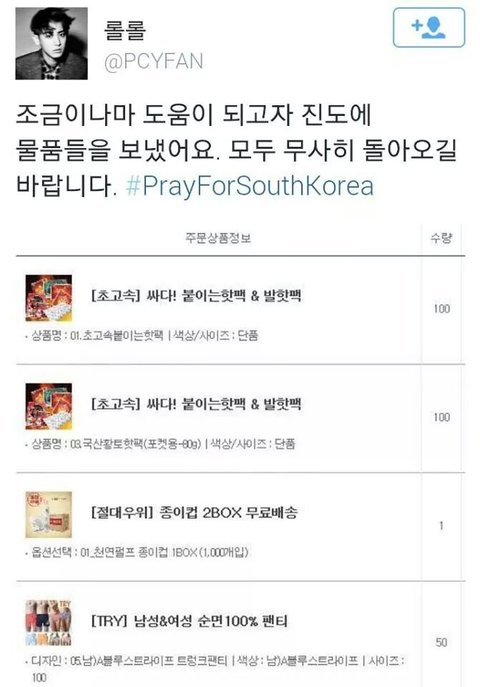Open the 남성&여성 순면100% 팬티 title
480x687 pixels.
(x=189, y=621)
